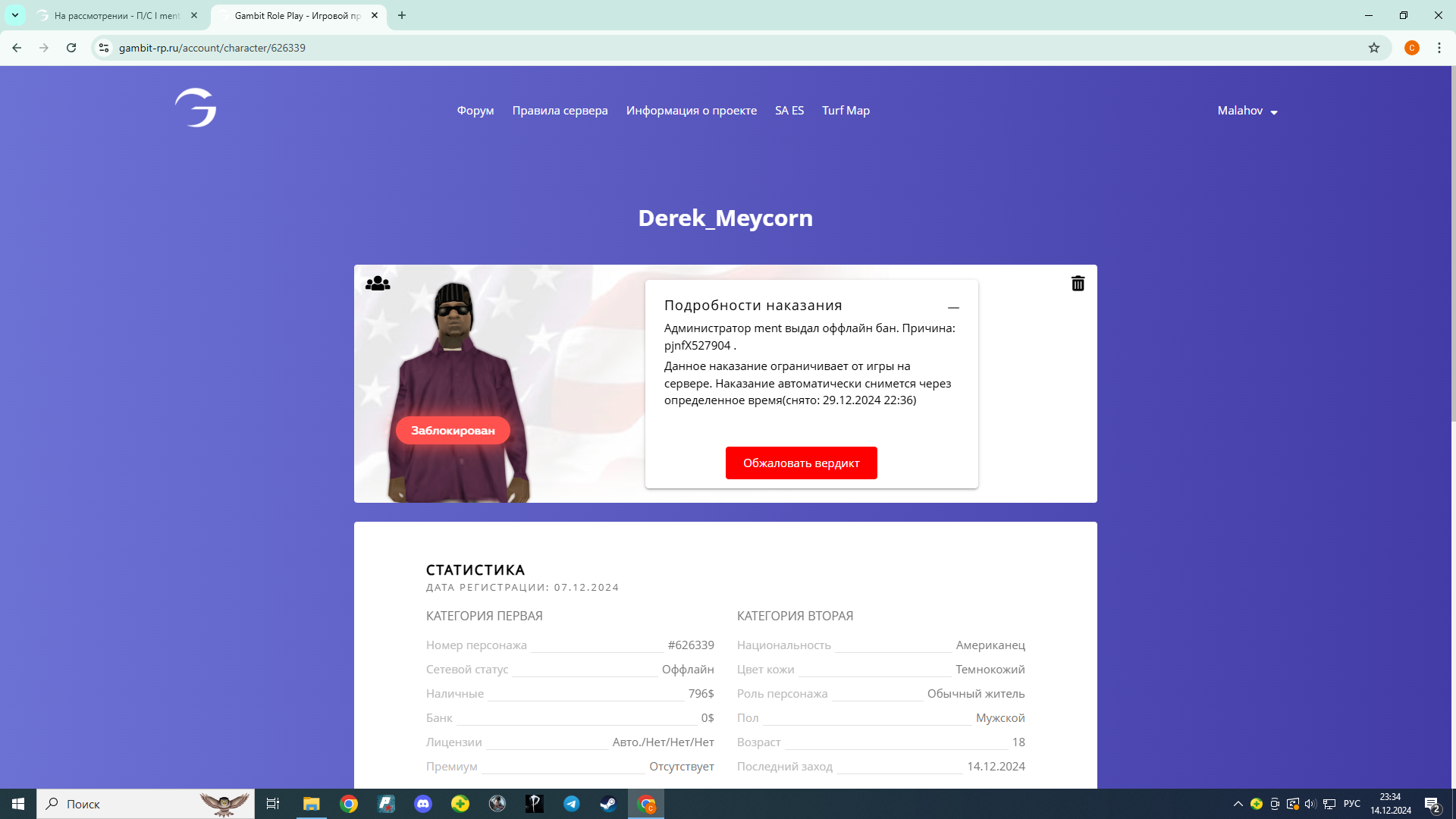Open the Turf Map link
This screenshot has height=819, width=1456.
coord(846,111)
